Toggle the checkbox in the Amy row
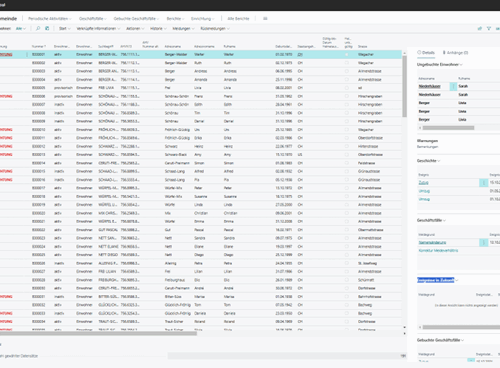 tap(347, 155)
